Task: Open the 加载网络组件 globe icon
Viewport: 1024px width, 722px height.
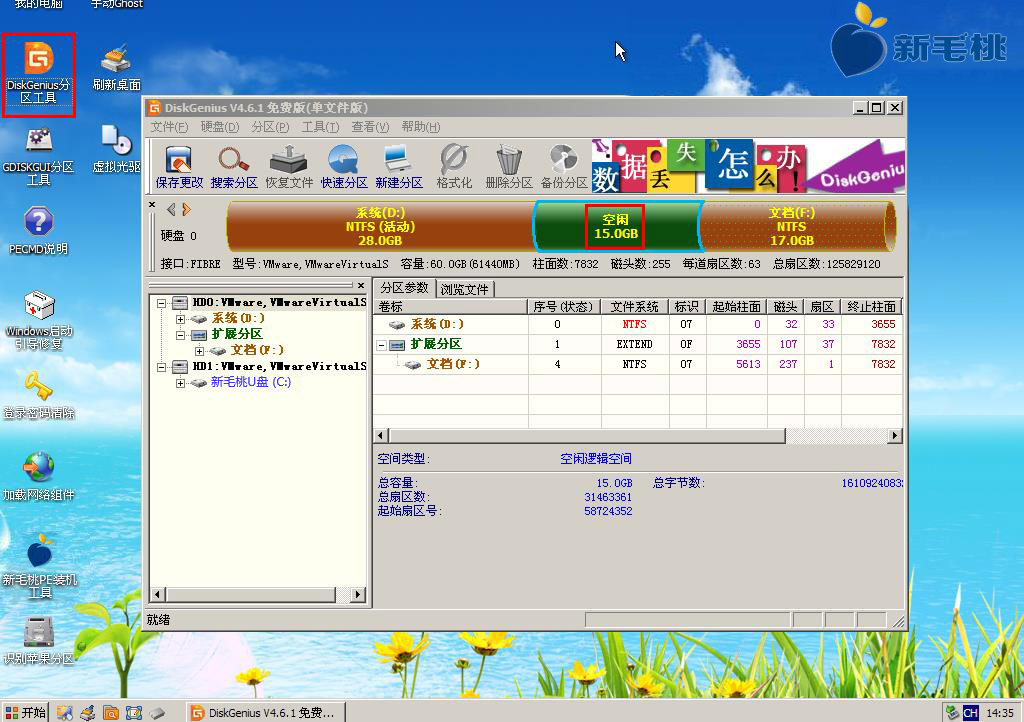Action: click(x=39, y=477)
